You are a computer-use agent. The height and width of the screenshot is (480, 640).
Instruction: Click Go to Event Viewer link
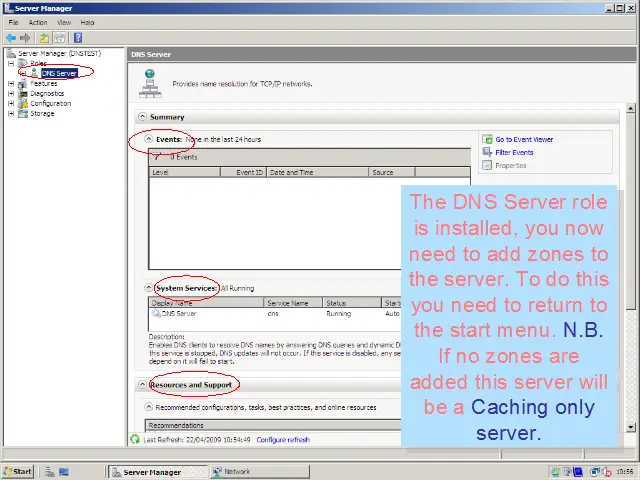pos(524,140)
